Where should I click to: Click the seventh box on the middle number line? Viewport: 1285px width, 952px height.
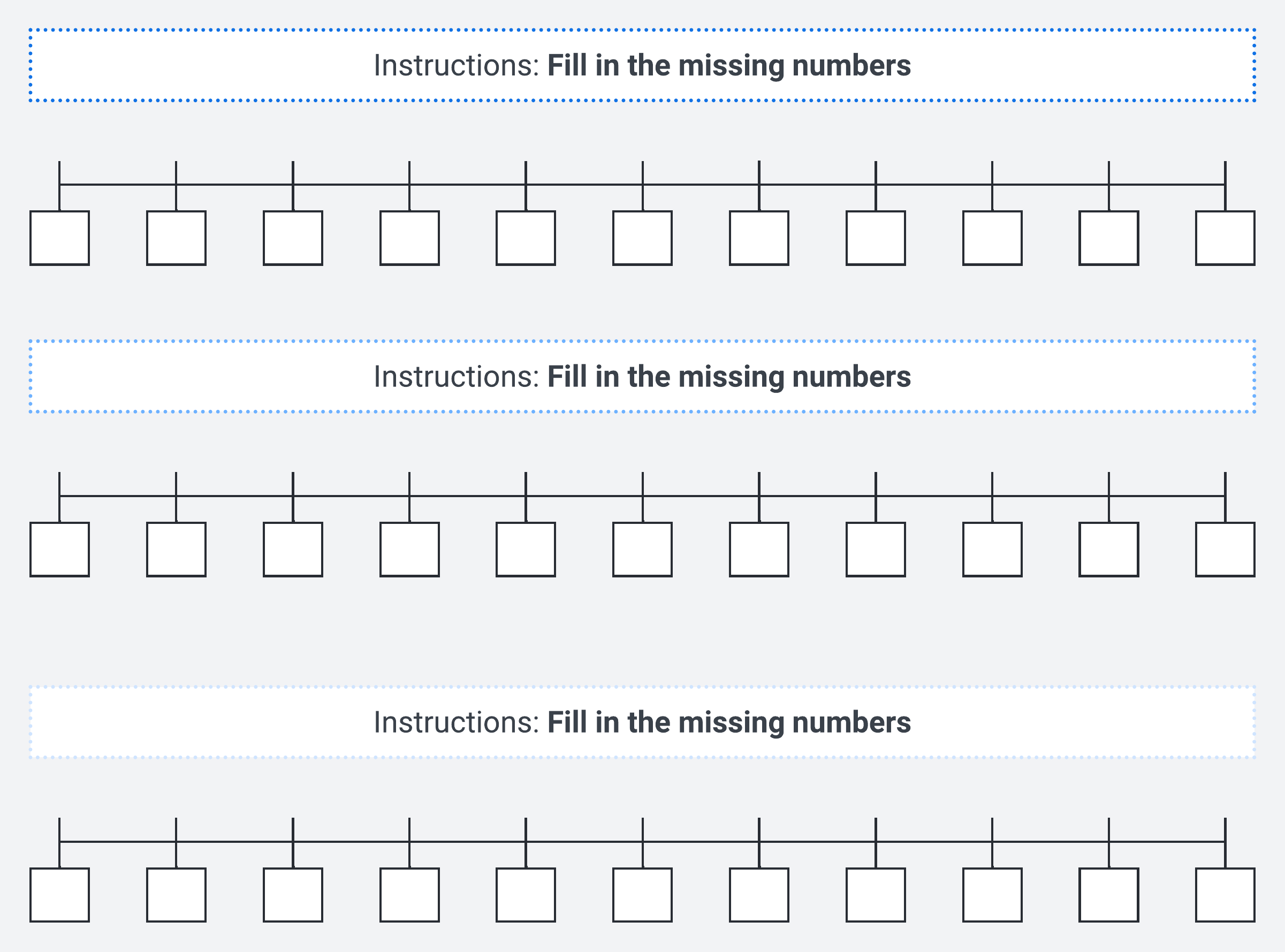click(x=759, y=549)
